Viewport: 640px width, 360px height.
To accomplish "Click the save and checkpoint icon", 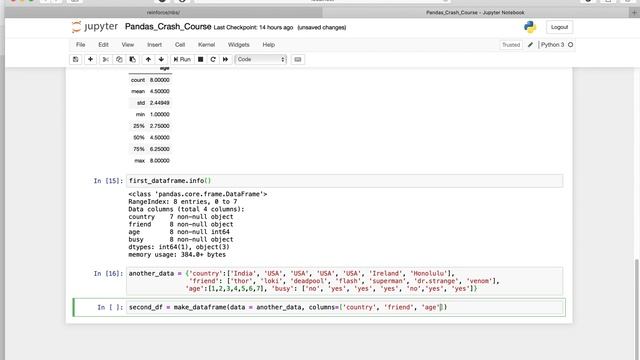I will coord(76,59).
